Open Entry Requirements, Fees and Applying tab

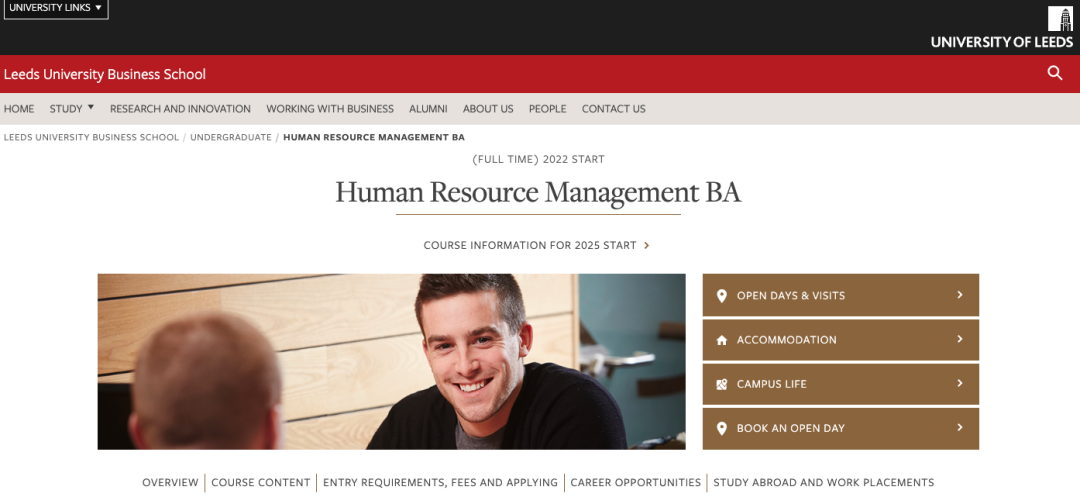pos(440,483)
